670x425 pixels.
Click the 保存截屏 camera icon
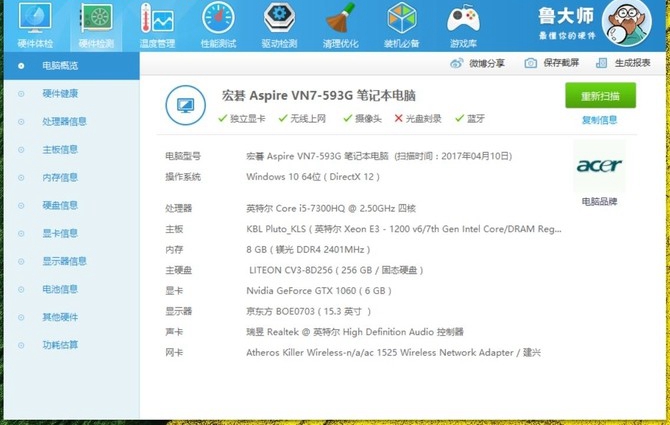tap(531, 63)
